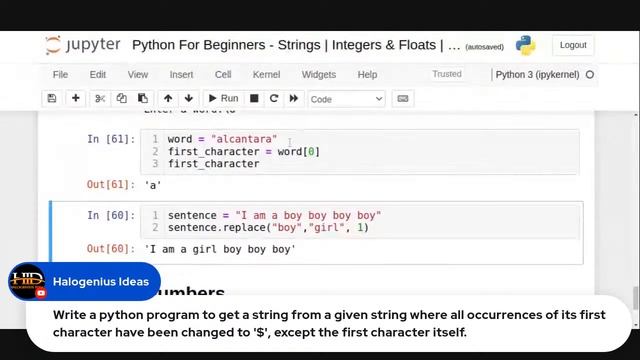Rename the notebook via its title

coord(296,45)
